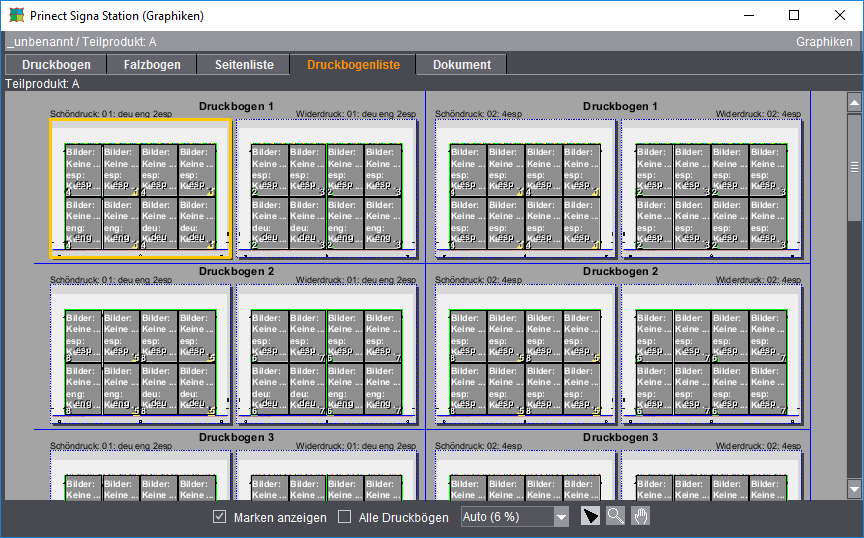Enable Alle Druckbögen checkbox
Viewport: 864px width, 538px height.
[345, 517]
